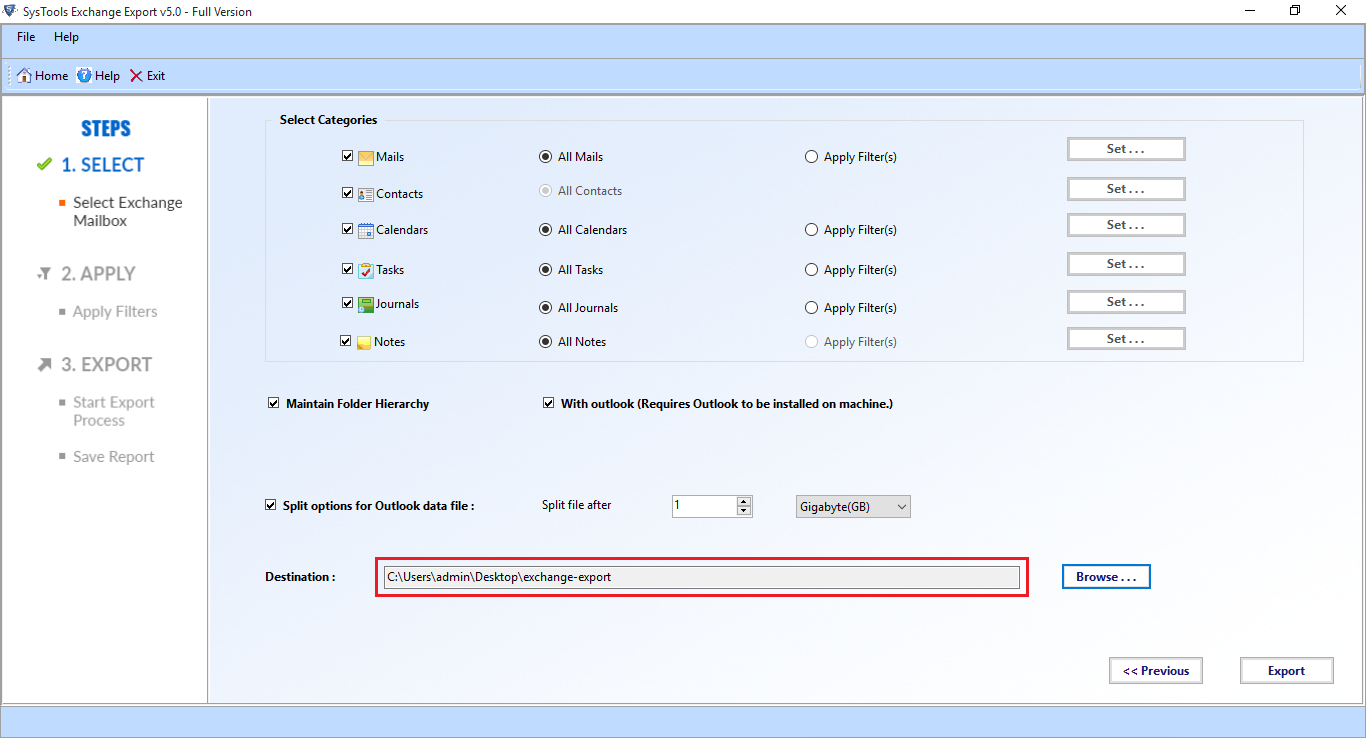
Task: Click the Calendars category icon
Action: 366,230
